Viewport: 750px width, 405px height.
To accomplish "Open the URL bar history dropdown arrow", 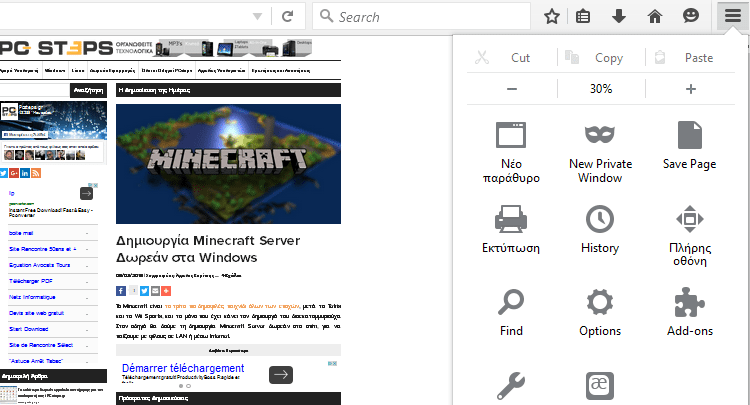I will point(257,17).
